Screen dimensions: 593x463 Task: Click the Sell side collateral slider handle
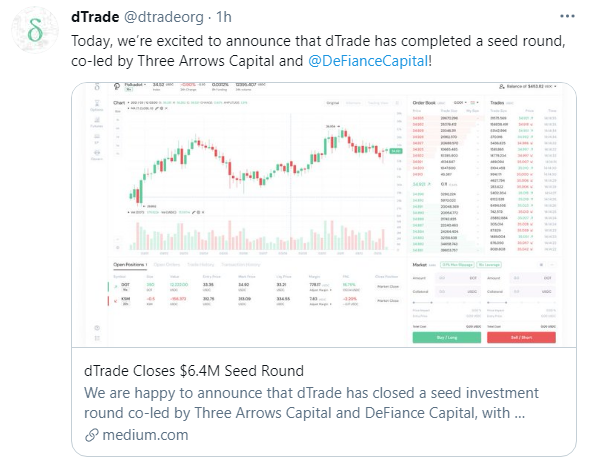point(506,303)
